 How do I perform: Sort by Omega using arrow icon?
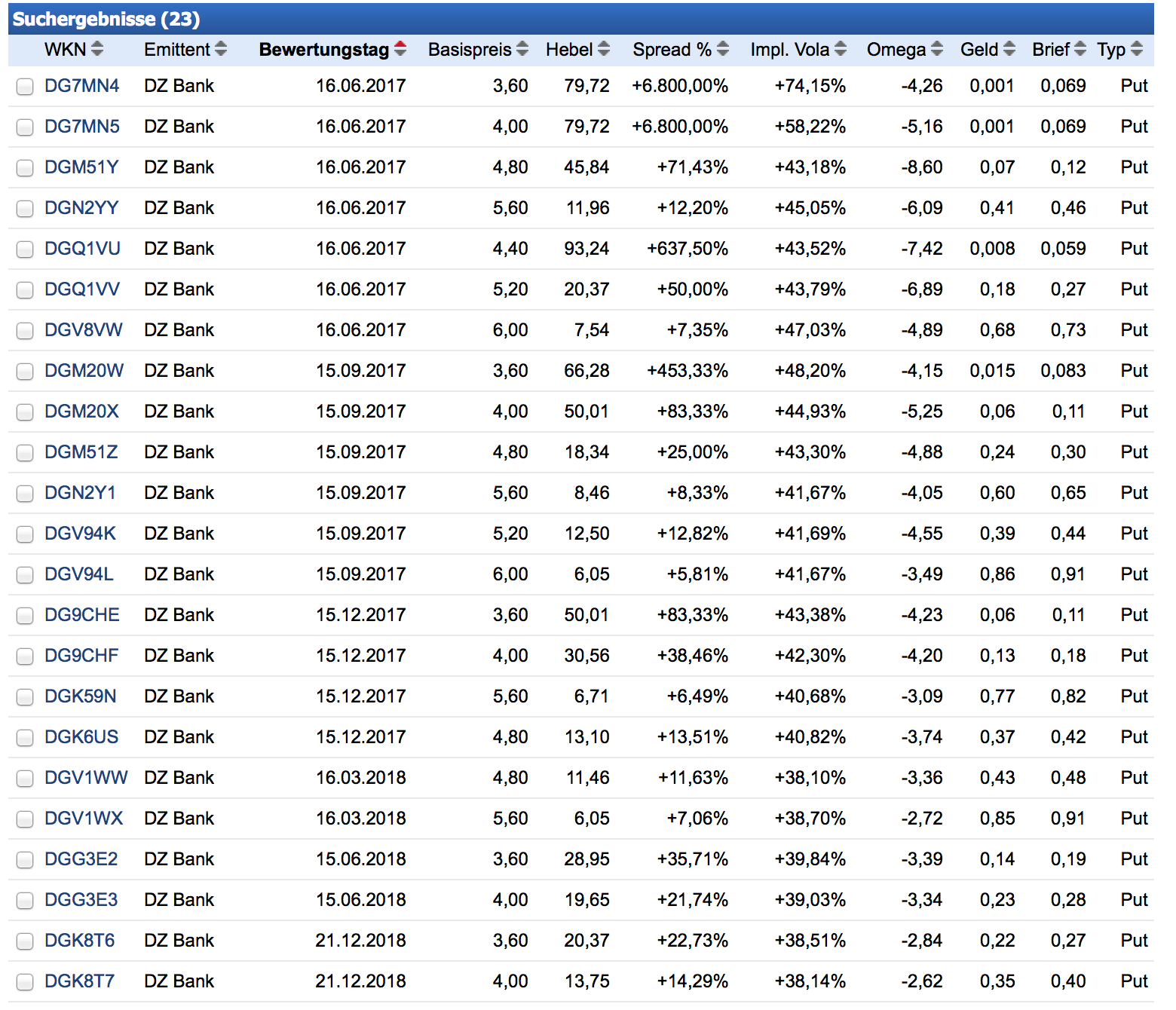click(x=936, y=49)
